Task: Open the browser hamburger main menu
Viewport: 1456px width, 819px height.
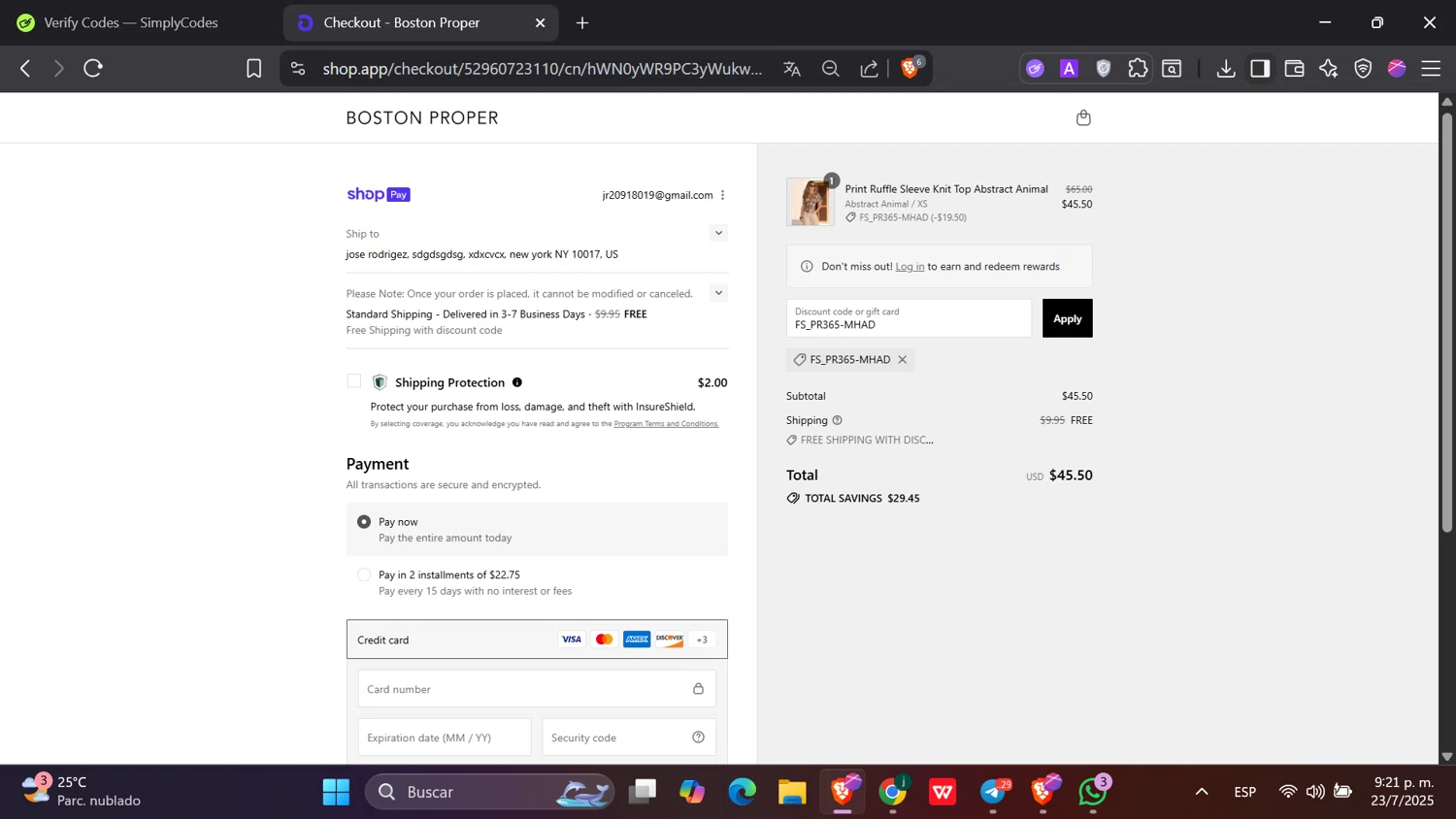Action: click(x=1431, y=69)
